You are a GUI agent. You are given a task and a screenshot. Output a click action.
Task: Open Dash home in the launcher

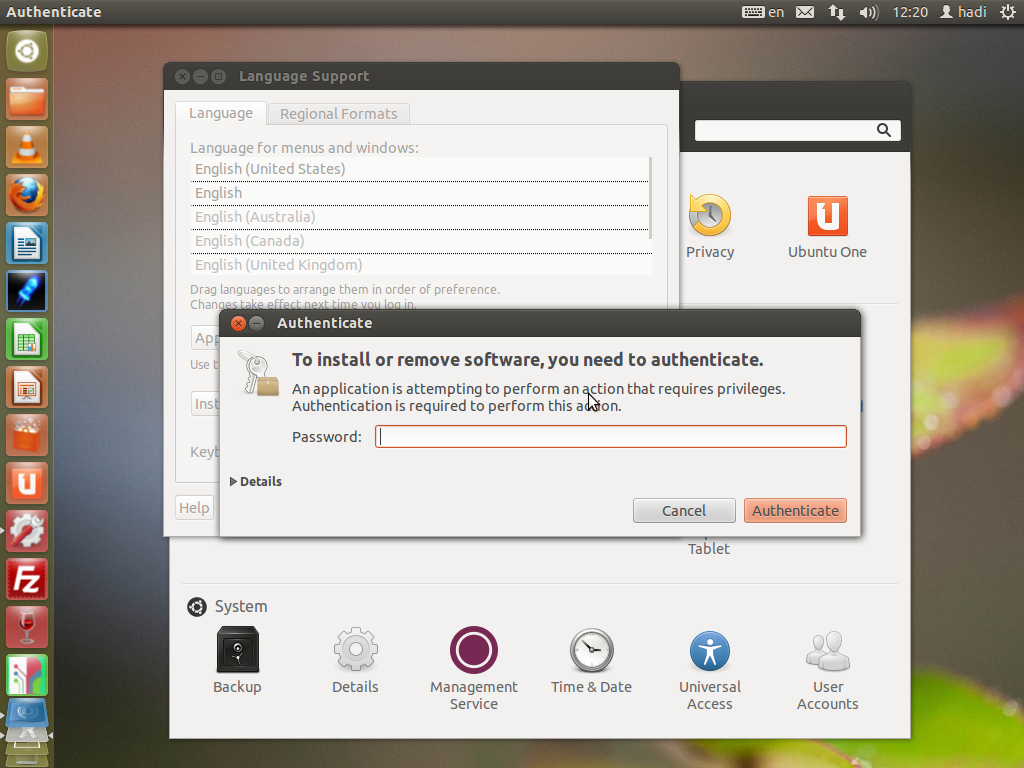pyautogui.click(x=27, y=51)
